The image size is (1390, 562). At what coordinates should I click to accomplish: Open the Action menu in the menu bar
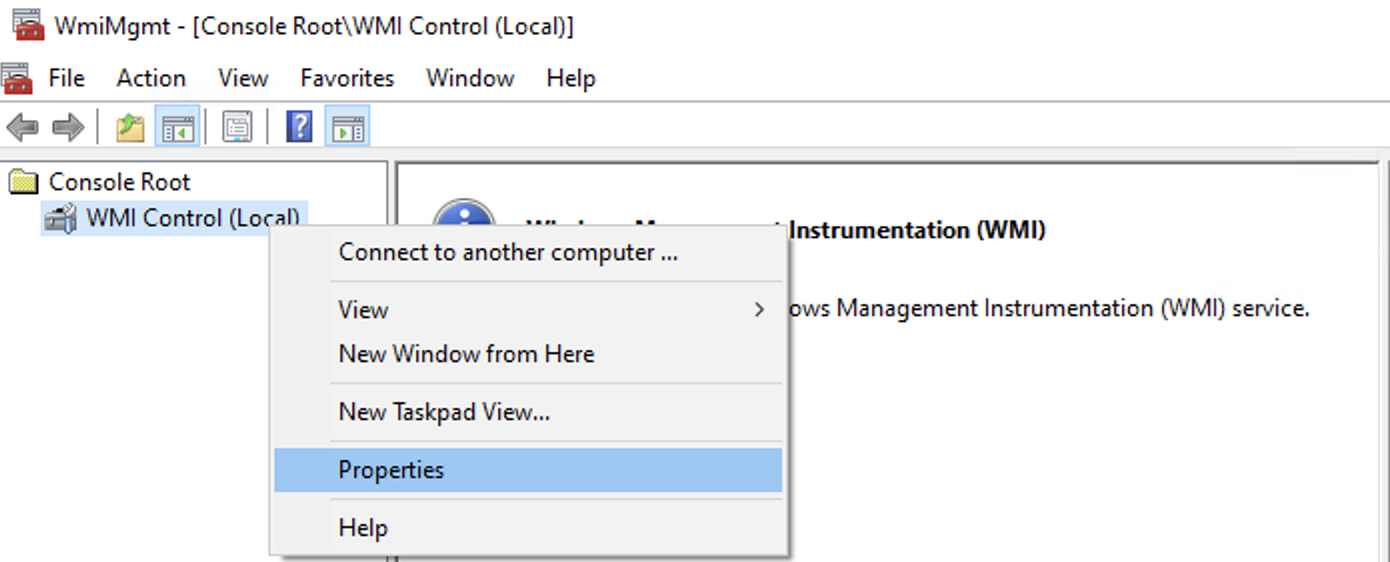click(x=151, y=78)
